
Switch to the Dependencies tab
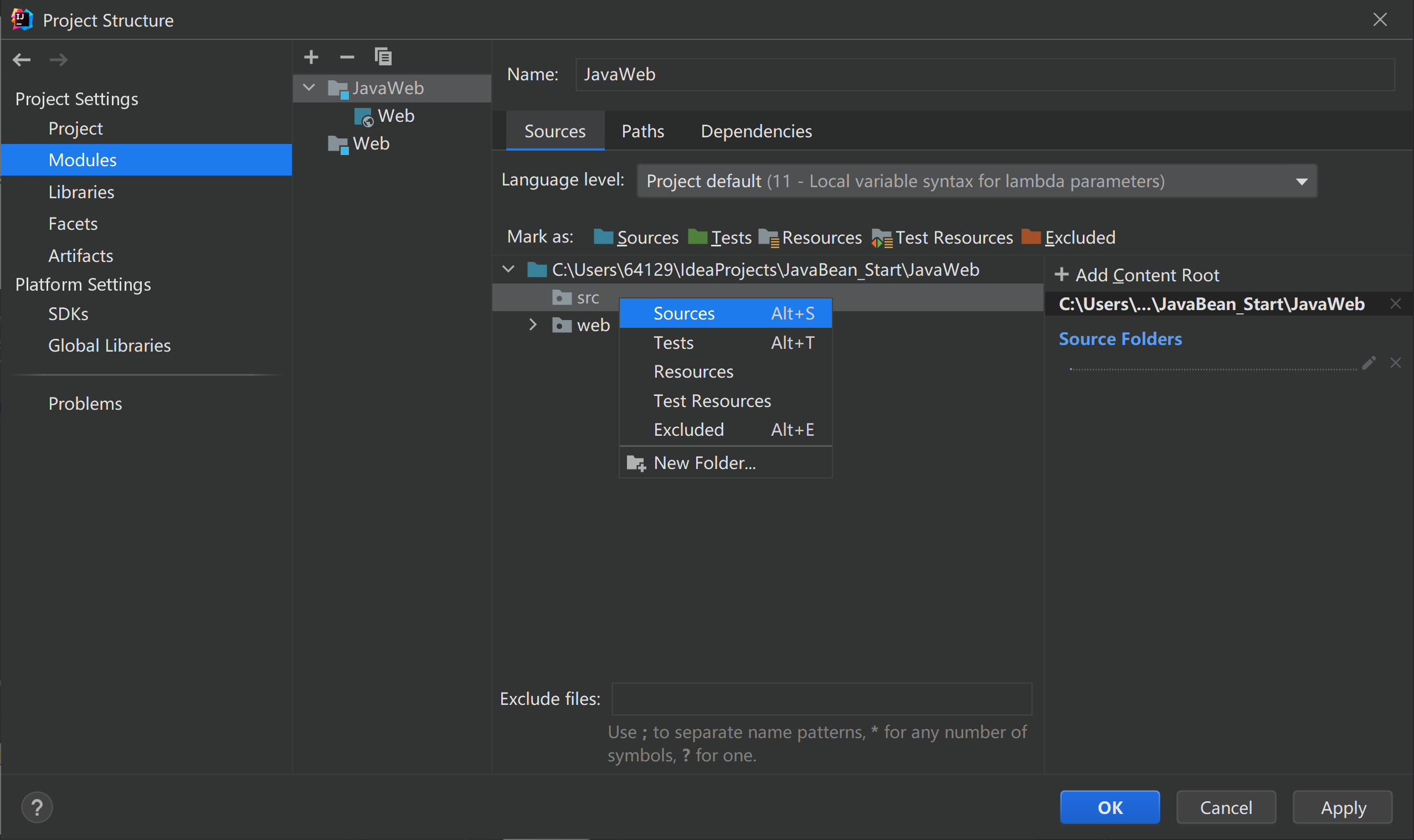[755, 131]
